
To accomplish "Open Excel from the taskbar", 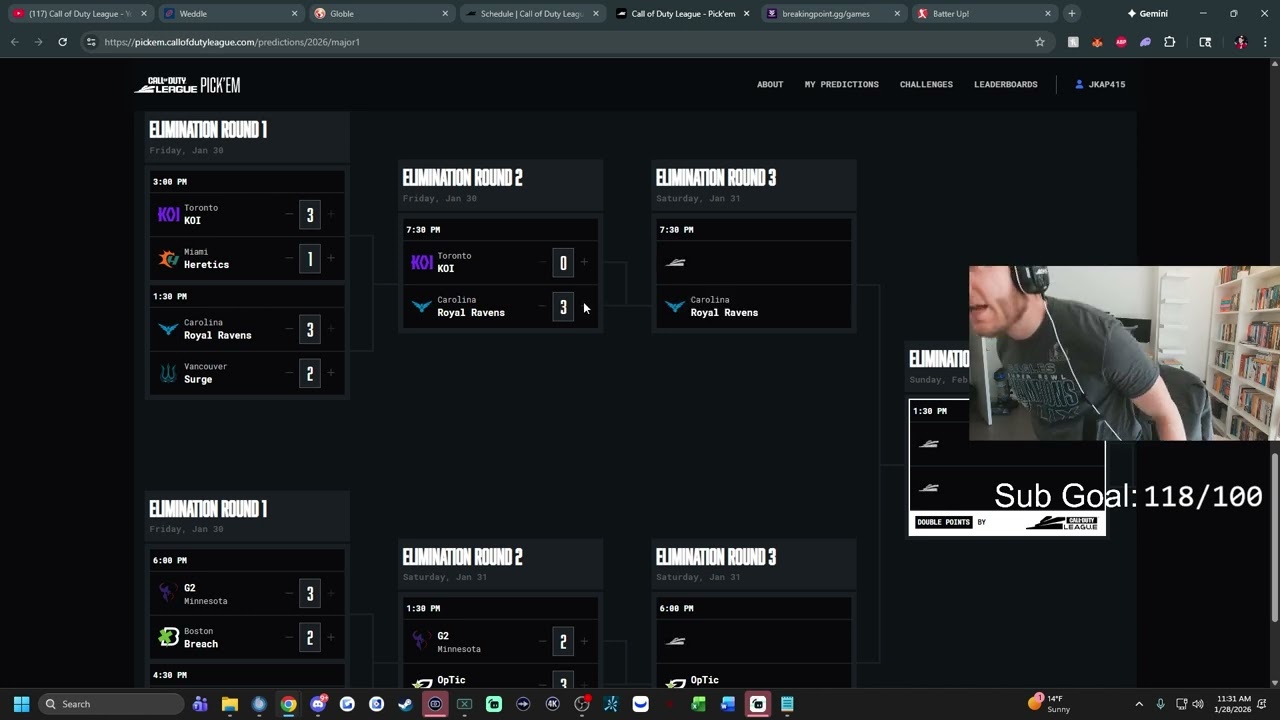I will [699, 704].
